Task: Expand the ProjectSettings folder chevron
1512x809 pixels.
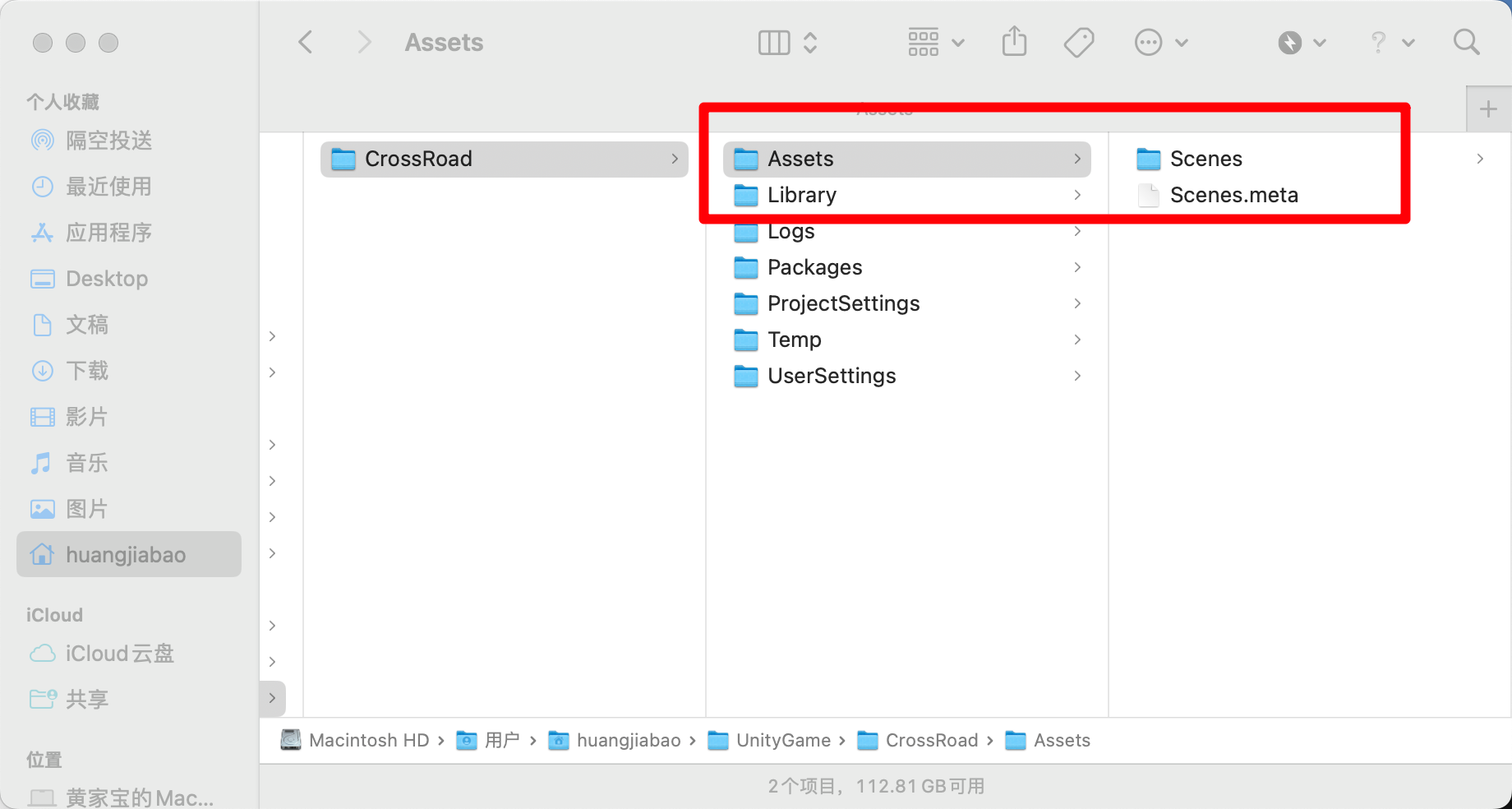Action: click(x=1077, y=303)
